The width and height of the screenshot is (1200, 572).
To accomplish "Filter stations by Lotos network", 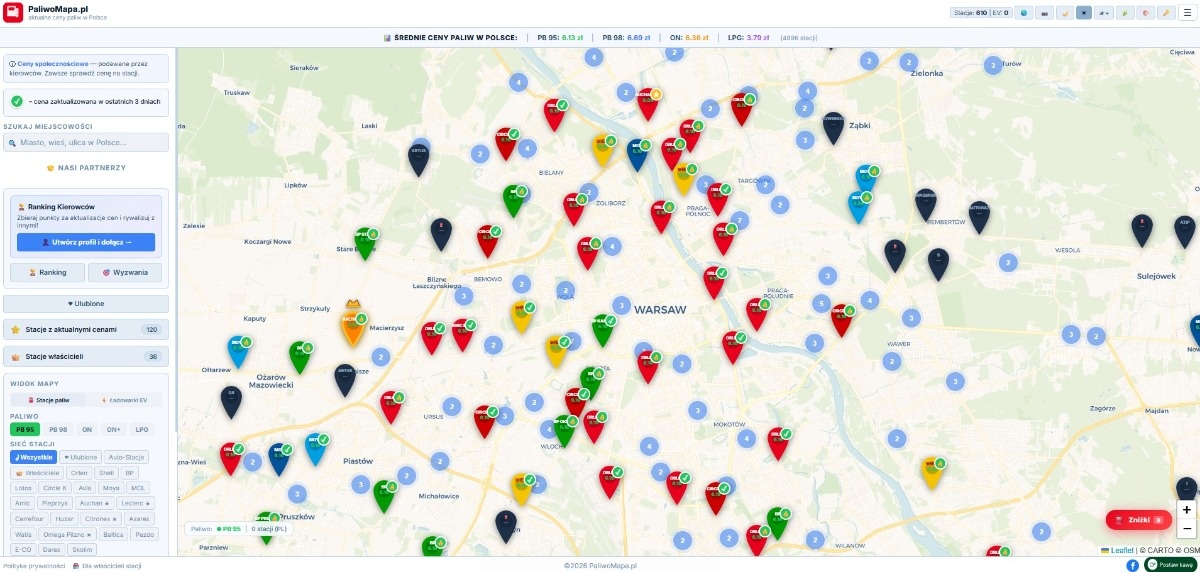I will click(23, 488).
